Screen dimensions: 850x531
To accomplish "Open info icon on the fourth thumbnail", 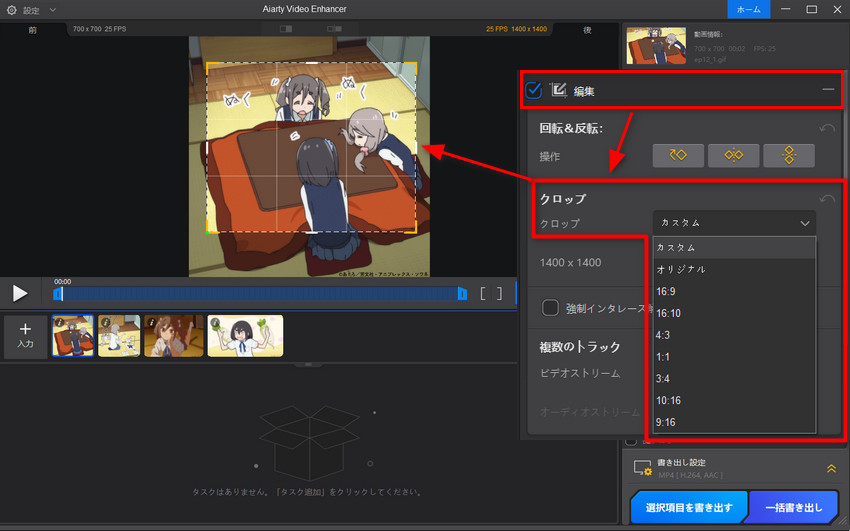I will (x=215, y=322).
